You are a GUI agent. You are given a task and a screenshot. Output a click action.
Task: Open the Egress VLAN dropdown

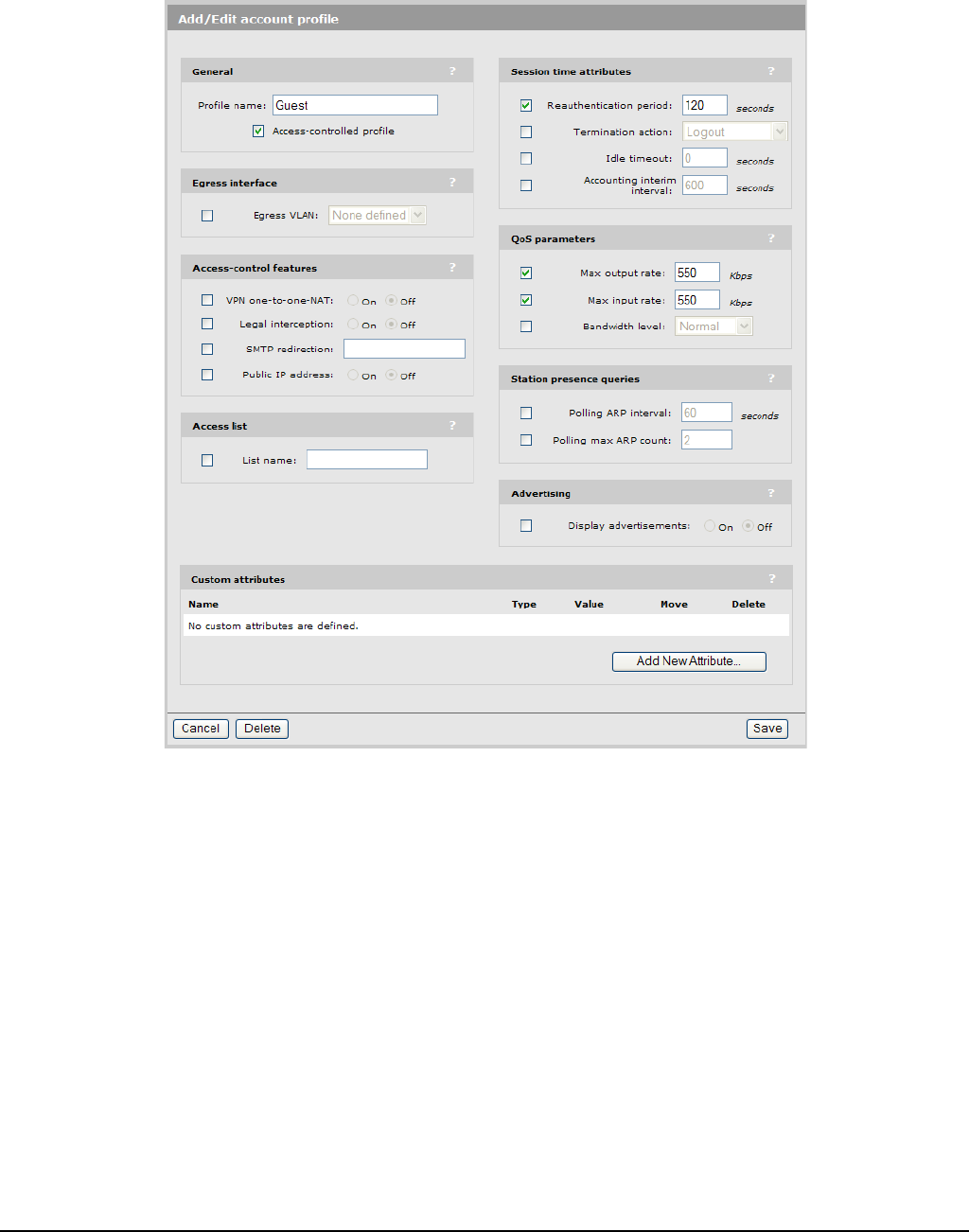tap(378, 216)
